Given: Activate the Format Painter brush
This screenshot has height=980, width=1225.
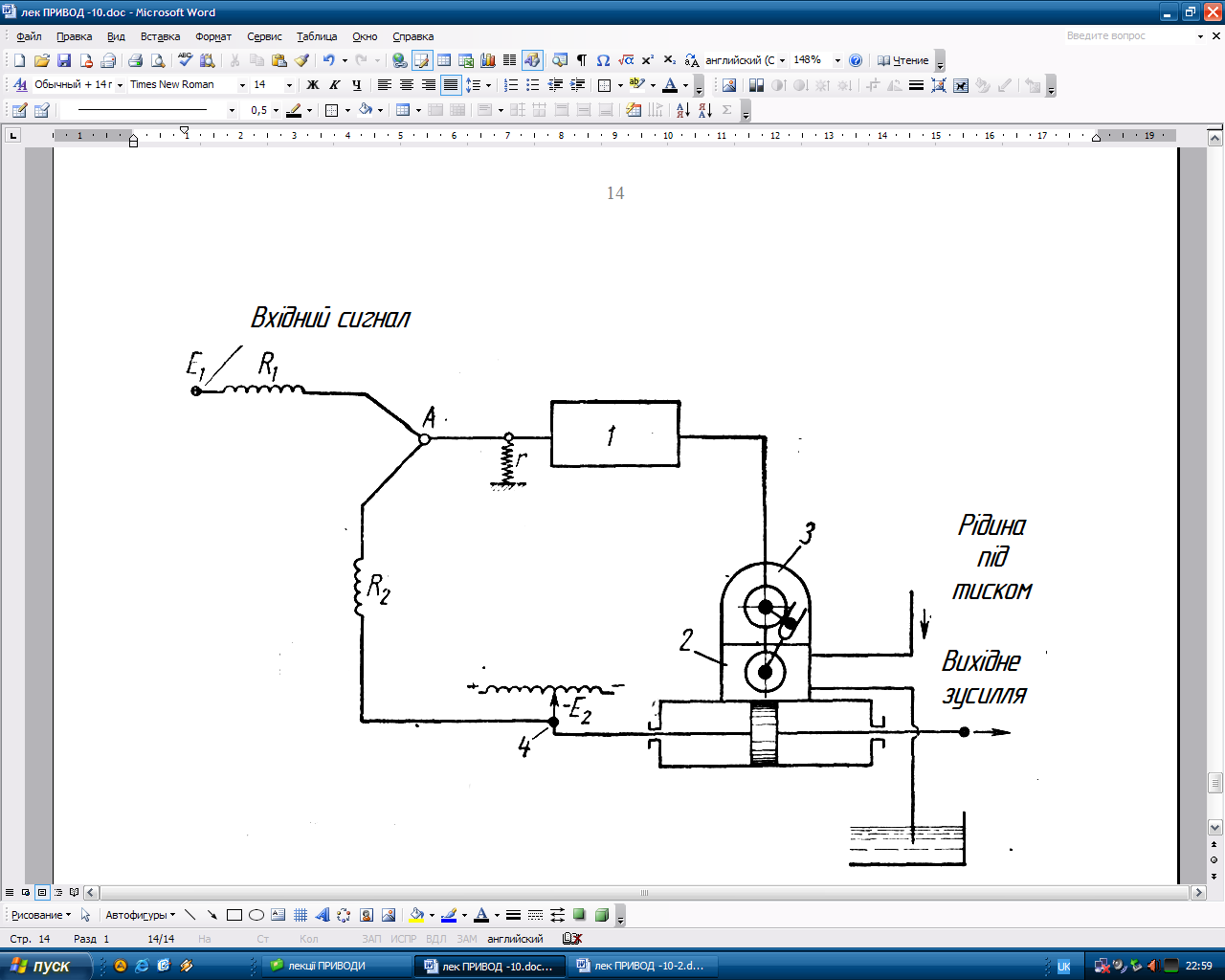Looking at the screenshot, I should tap(301, 60).
